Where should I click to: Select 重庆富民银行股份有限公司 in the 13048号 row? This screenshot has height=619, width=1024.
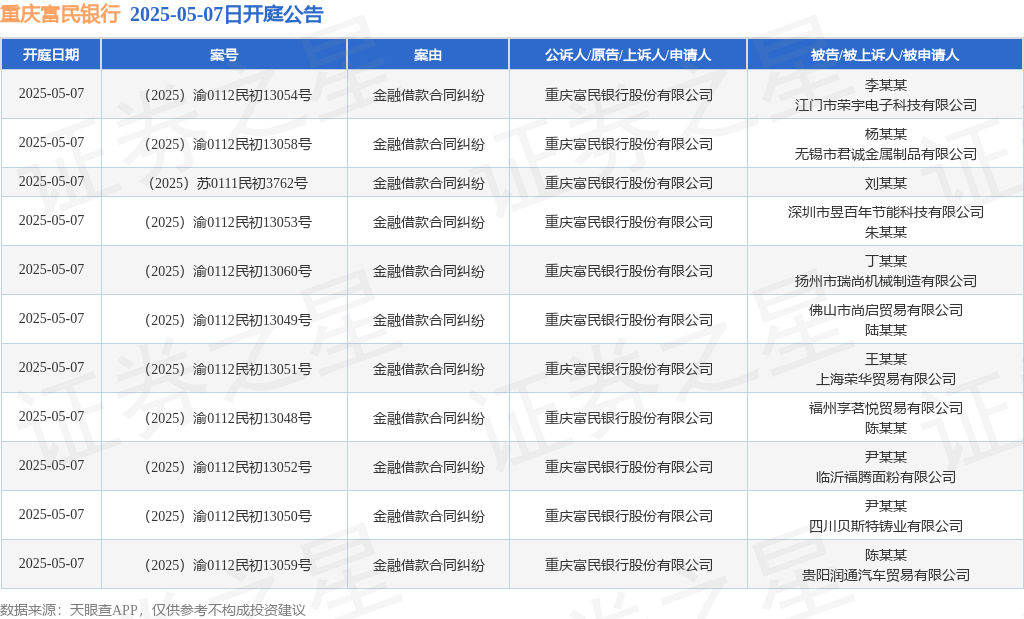click(628, 418)
